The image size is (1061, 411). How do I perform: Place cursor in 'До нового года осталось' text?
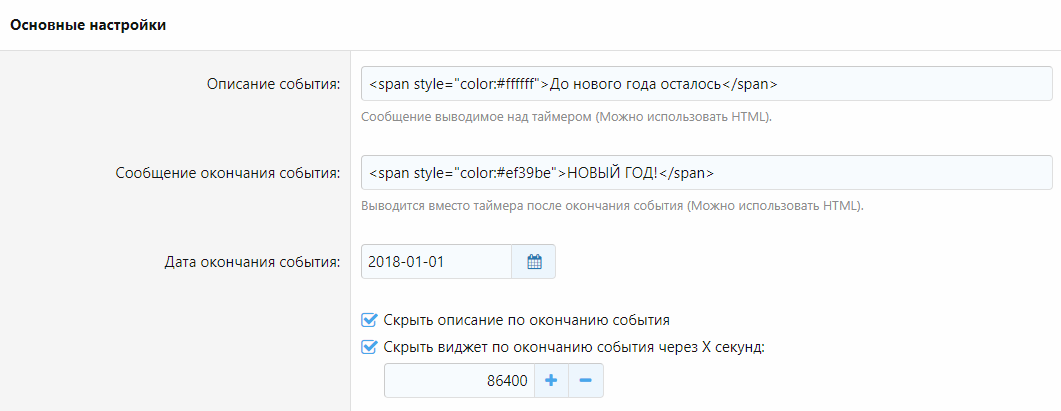coord(635,84)
